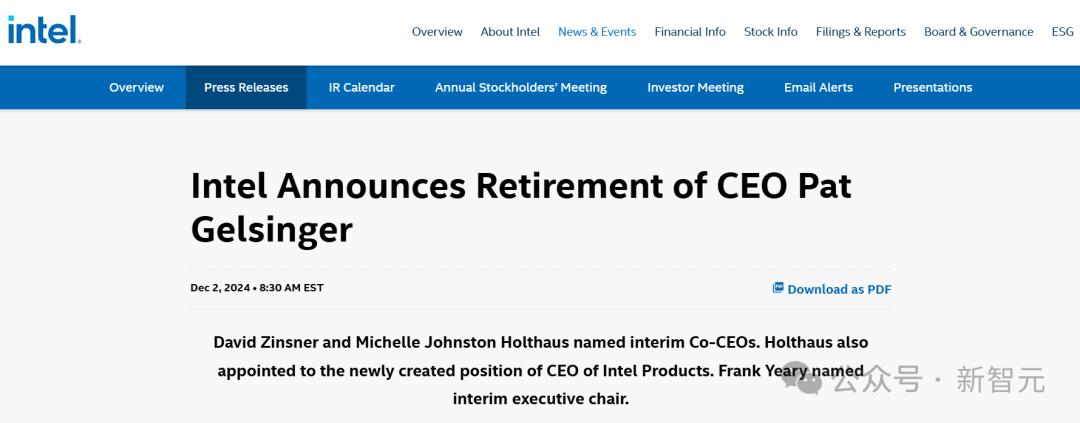Open the Presentations tab
This screenshot has width=1080, height=423.
[932, 88]
